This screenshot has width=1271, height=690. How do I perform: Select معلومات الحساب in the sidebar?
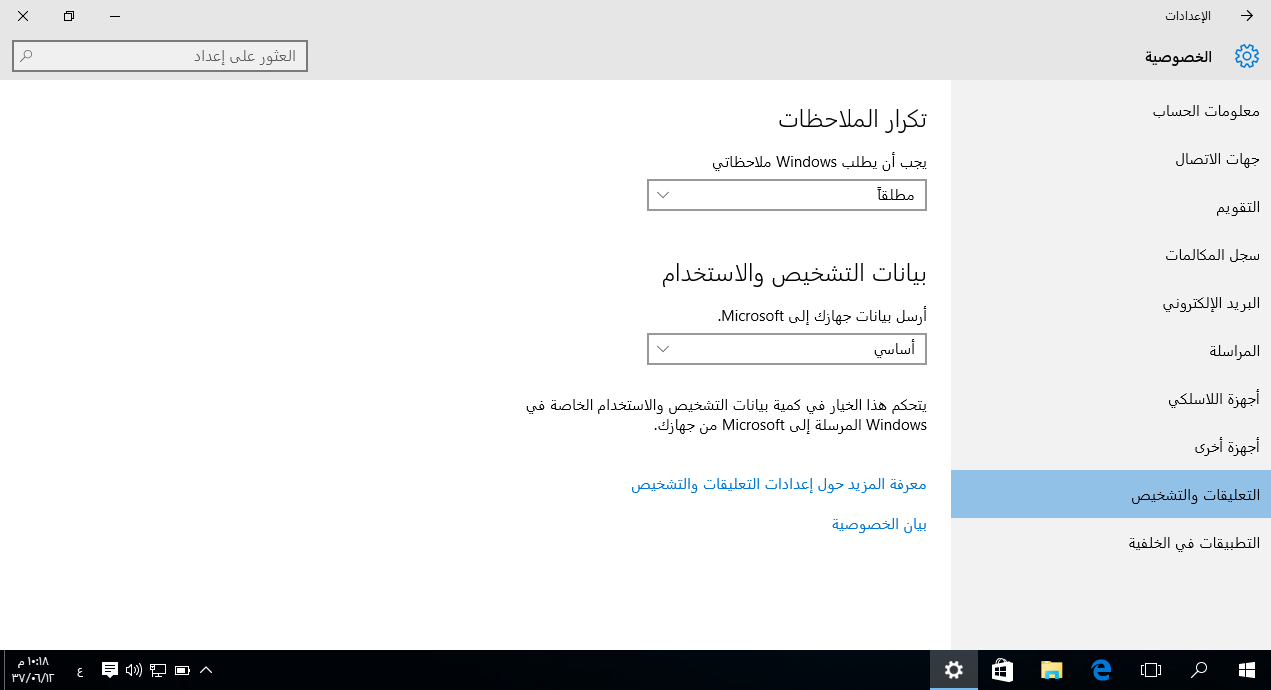click(x=1111, y=111)
